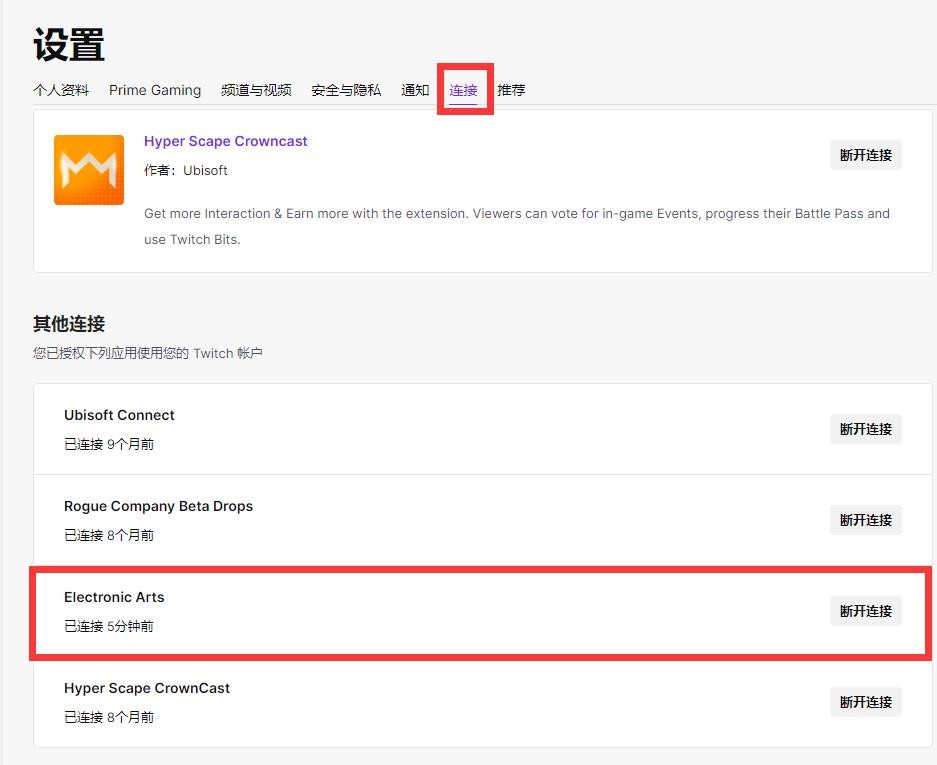This screenshot has width=937, height=765.
Task: Click the orange Hyper Scape Crowncast logo icon
Action: (x=89, y=170)
